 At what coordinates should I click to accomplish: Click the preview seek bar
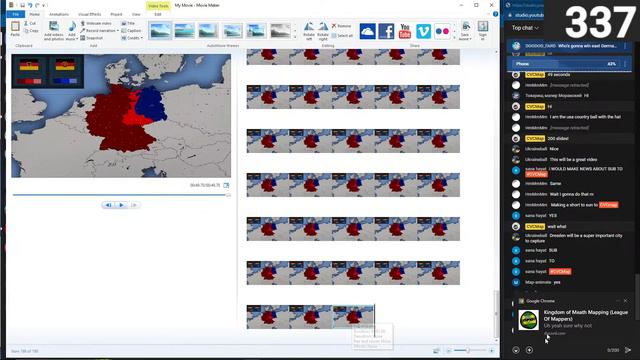pos(121,195)
